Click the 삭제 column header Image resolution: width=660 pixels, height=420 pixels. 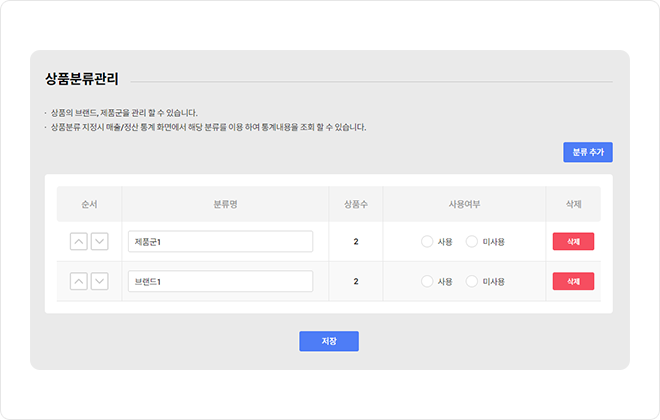pyautogui.click(x=573, y=204)
